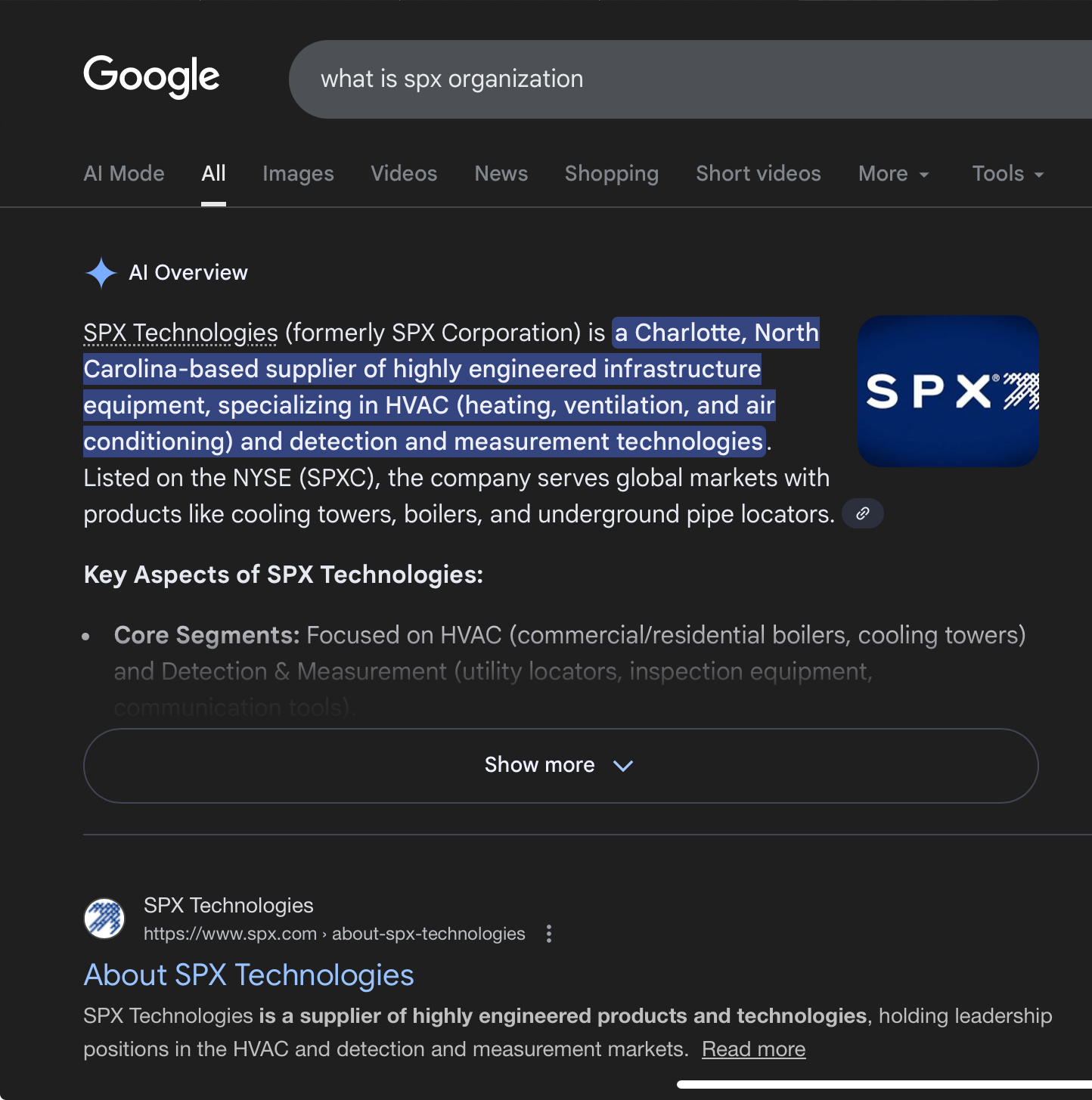Click the Core Segments bullet label

pyautogui.click(x=207, y=635)
